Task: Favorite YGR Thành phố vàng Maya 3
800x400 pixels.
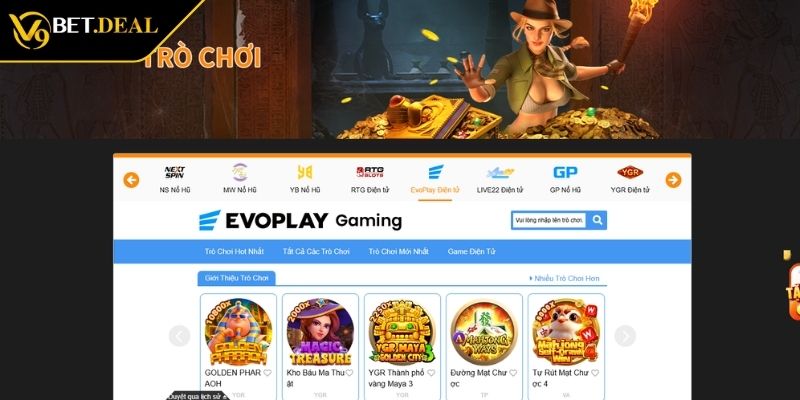Action: (x=431, y=373)
